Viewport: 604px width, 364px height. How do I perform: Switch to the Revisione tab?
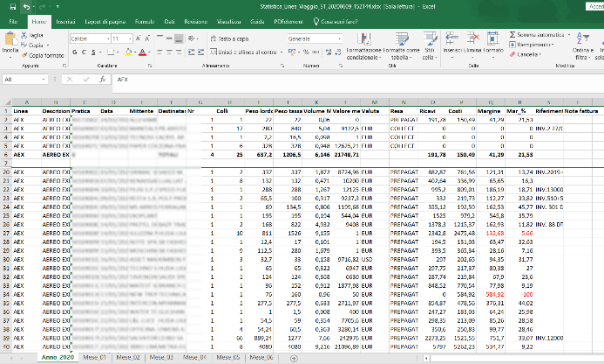196,22
